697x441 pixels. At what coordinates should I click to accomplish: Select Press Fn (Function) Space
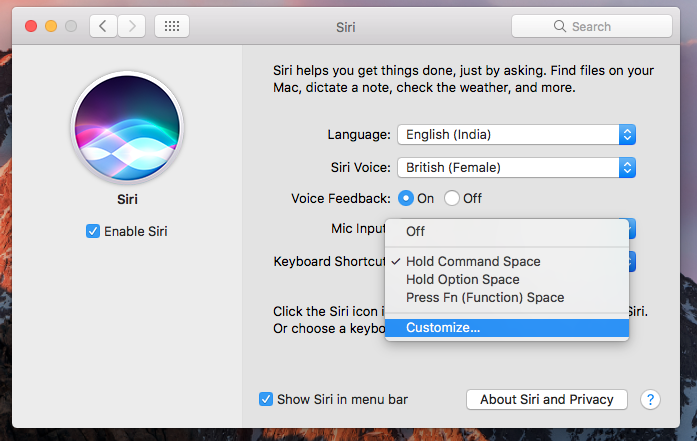[x=507, y=297]
